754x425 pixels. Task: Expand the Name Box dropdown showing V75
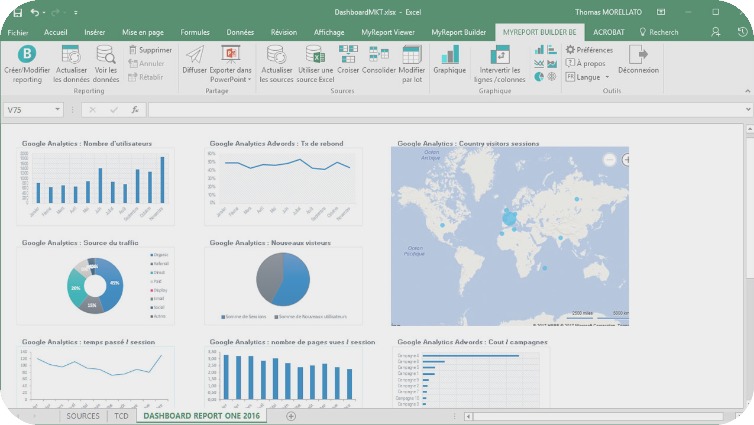pyautogui.click(x=57, y=110)
